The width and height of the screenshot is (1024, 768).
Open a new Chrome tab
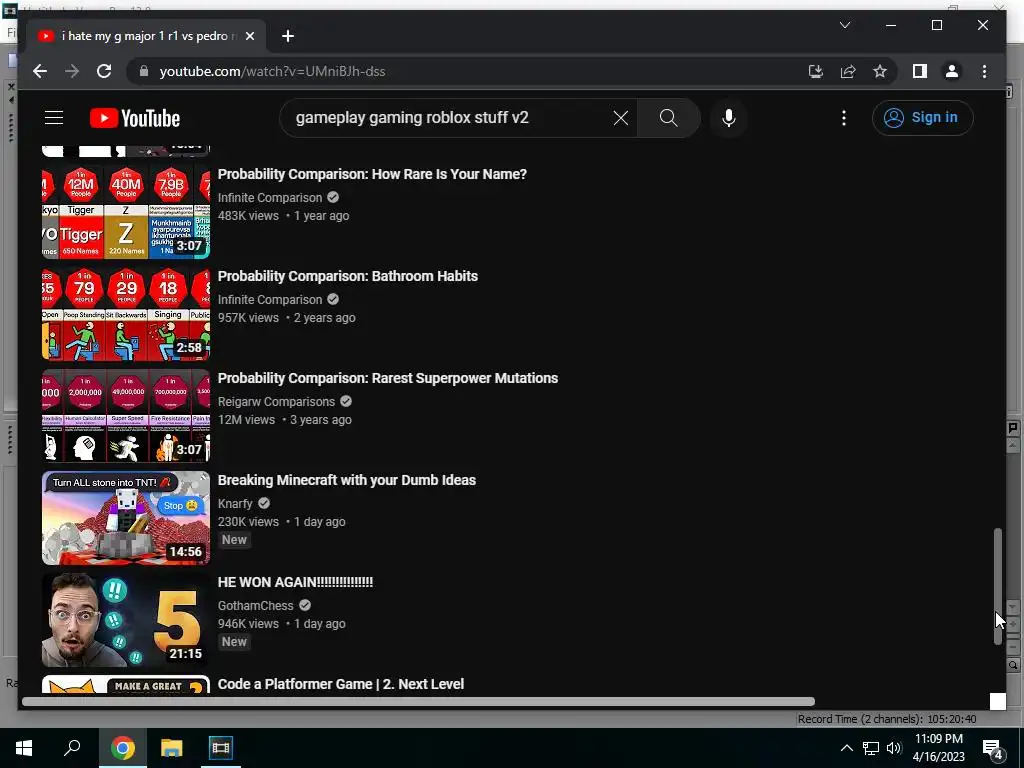click(288, 36)
